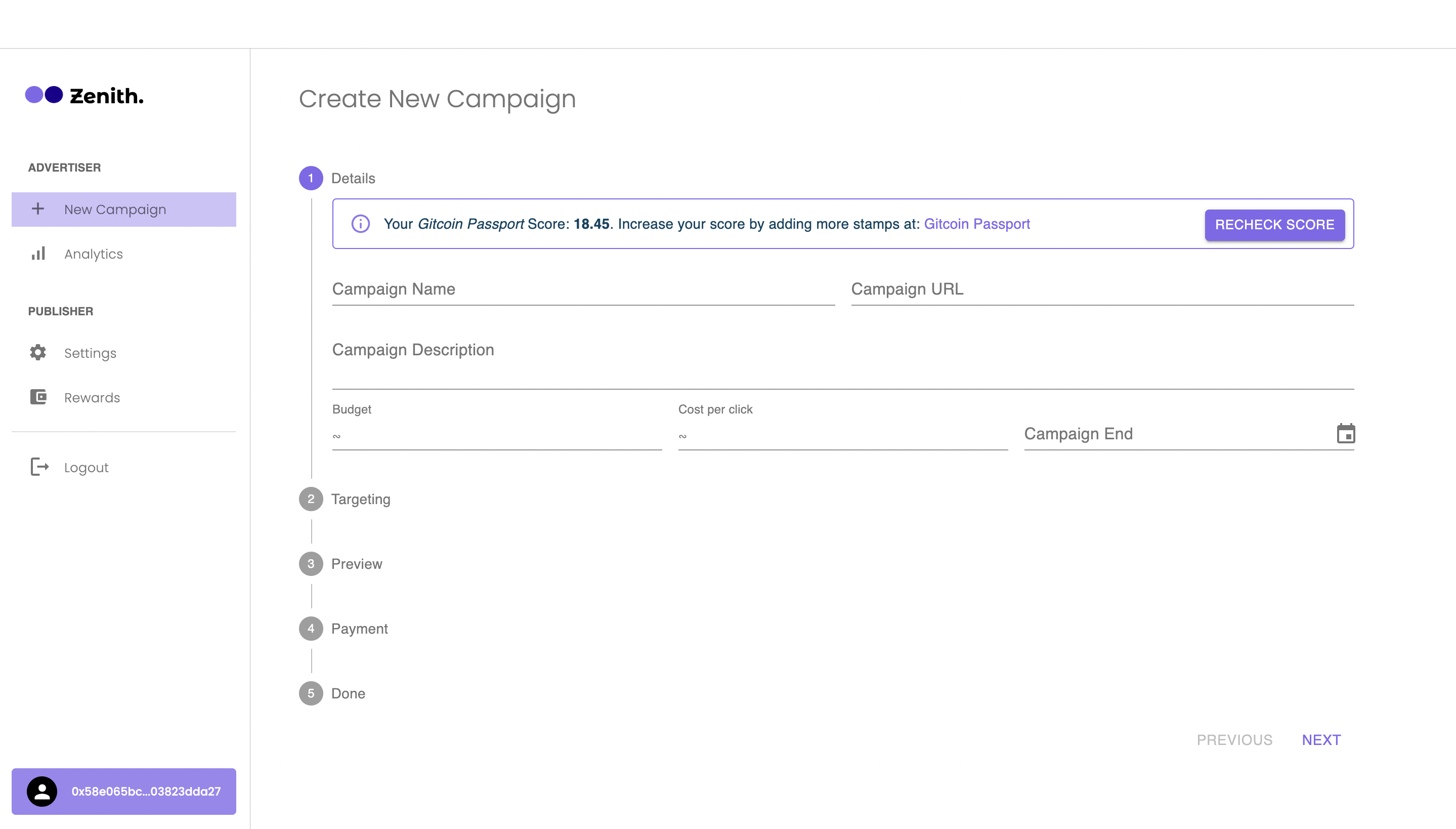
Task: Click the Rewards wallet icon
Action: pos(38,397)
